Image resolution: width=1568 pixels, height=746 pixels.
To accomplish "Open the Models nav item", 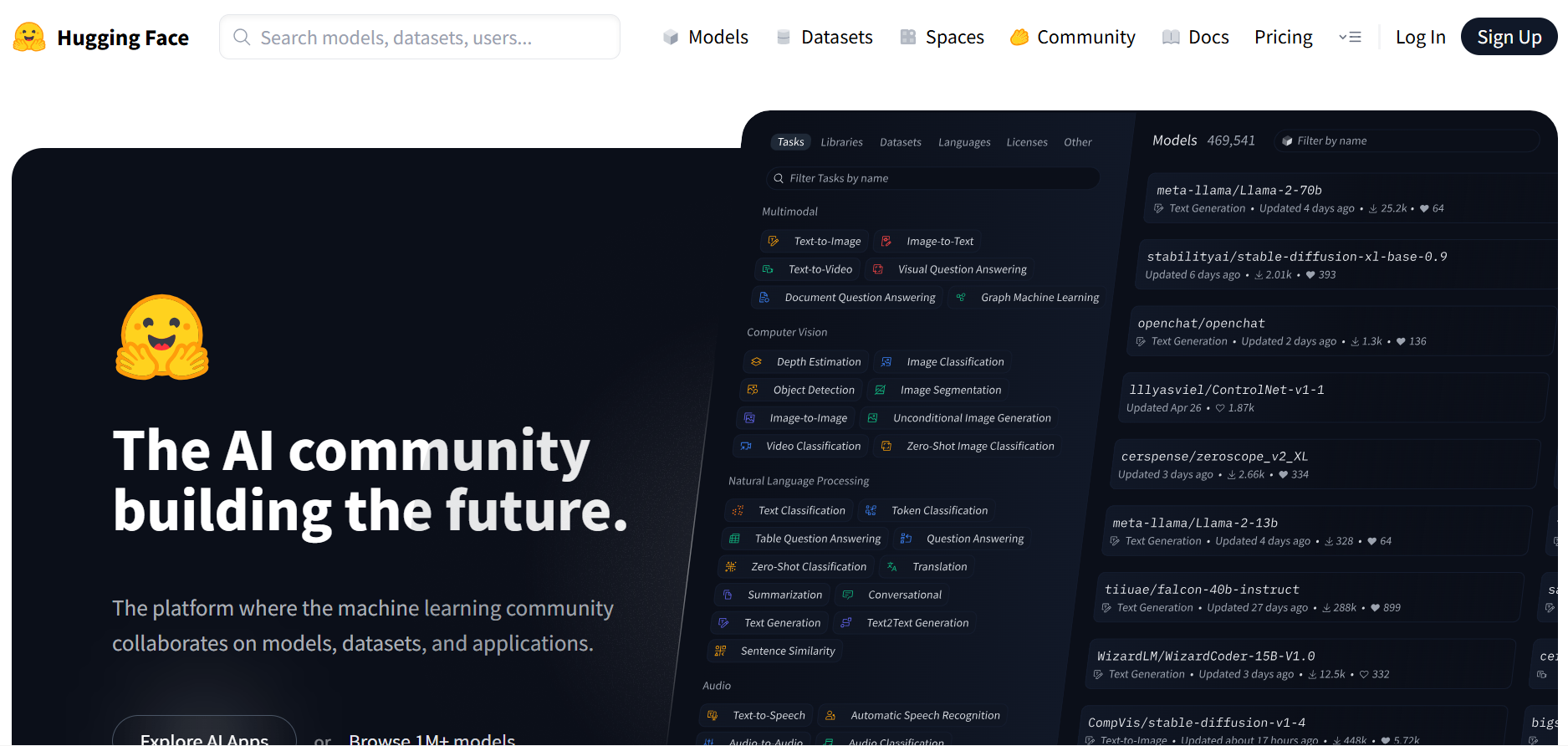I will [x=705, y=37].
